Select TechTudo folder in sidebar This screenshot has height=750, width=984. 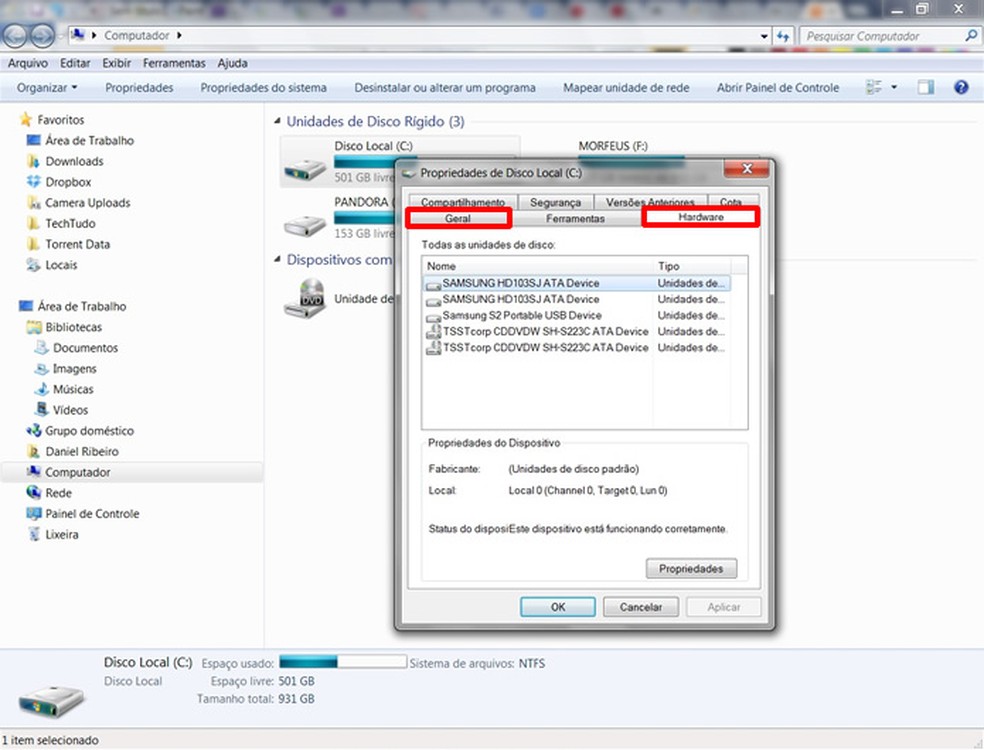[70, 223]
